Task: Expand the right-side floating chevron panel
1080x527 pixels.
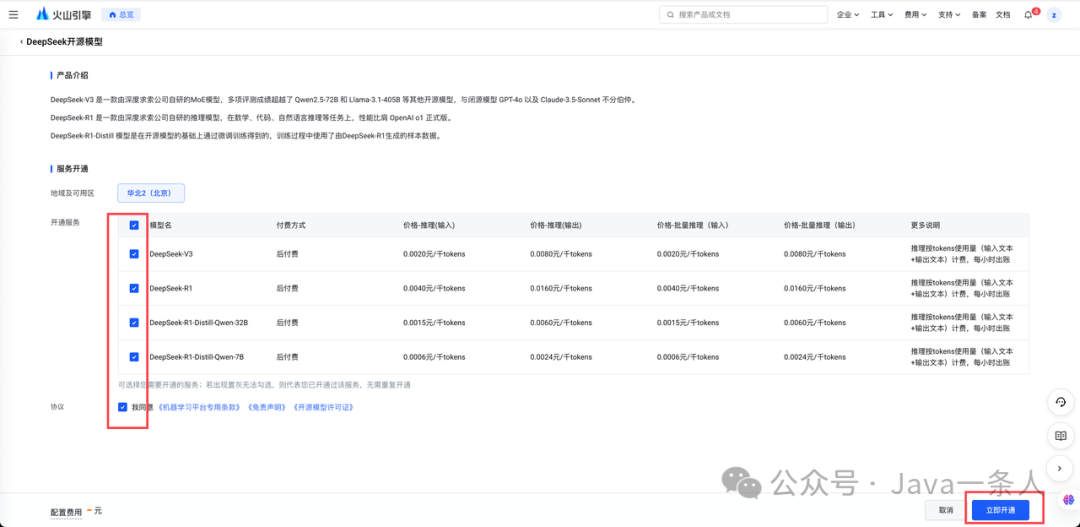Action: click(x=1061, y=468)
